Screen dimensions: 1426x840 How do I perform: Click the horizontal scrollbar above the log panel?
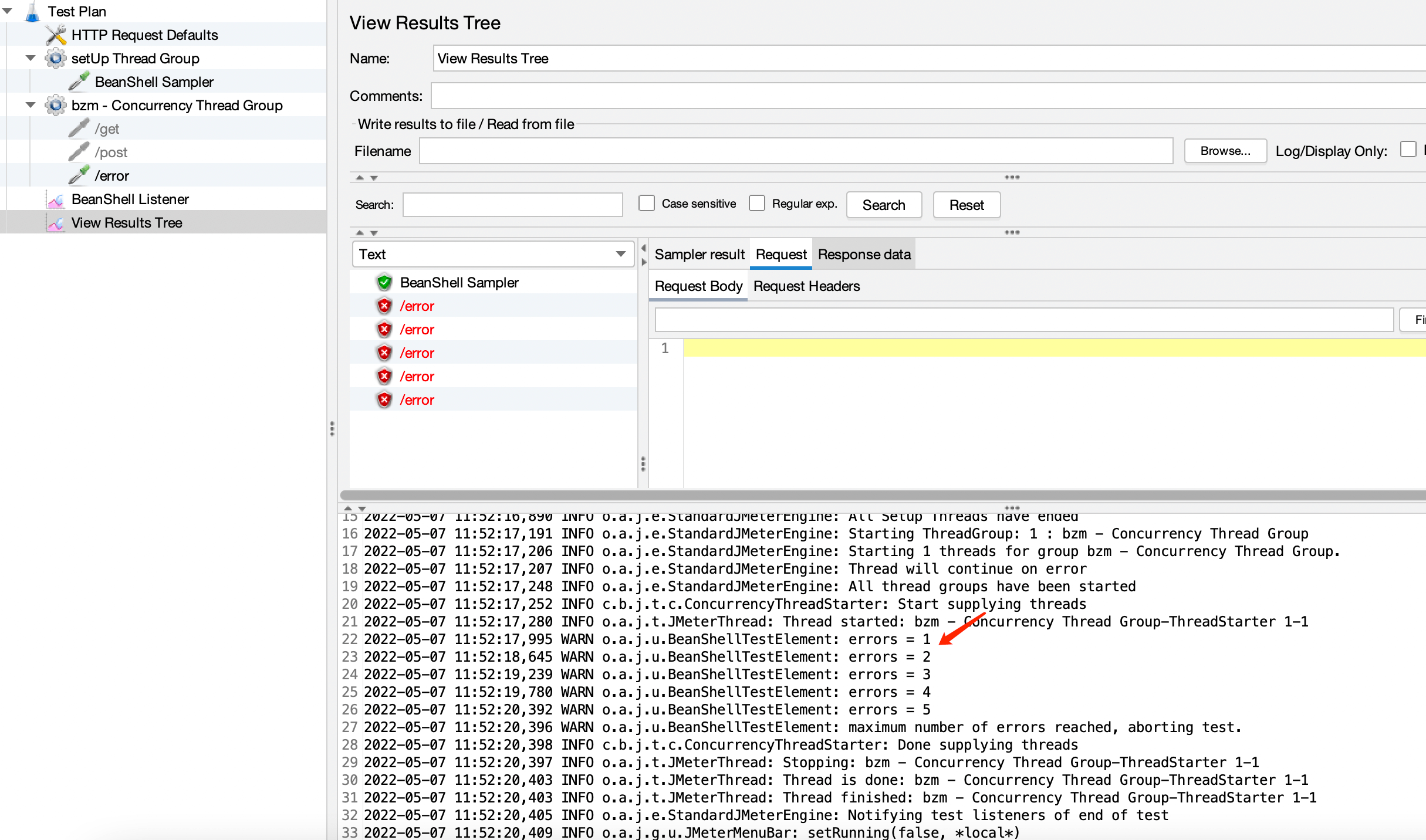(880, 494)
